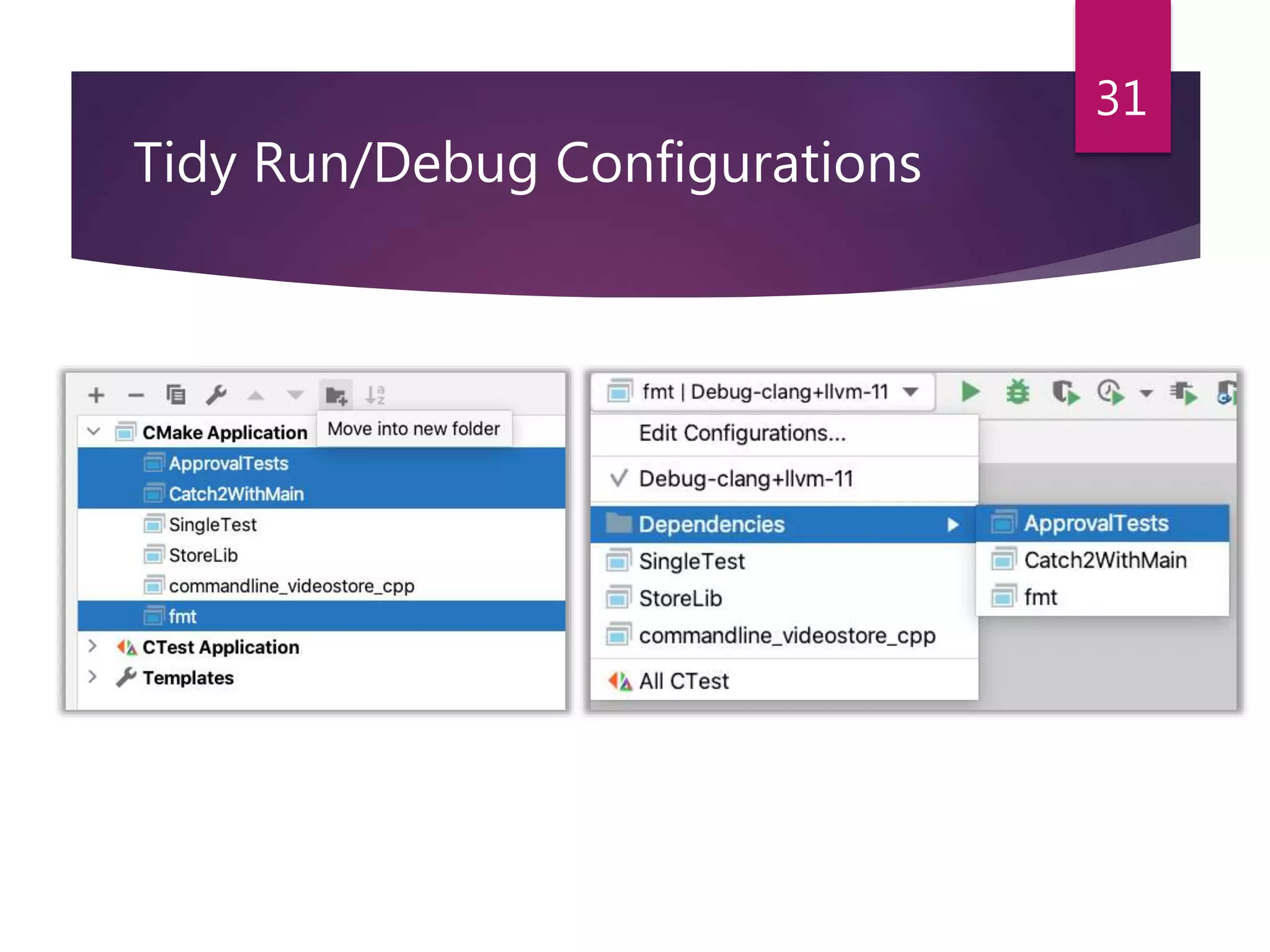Expand the CTest Application node

[x=92, y=646]
